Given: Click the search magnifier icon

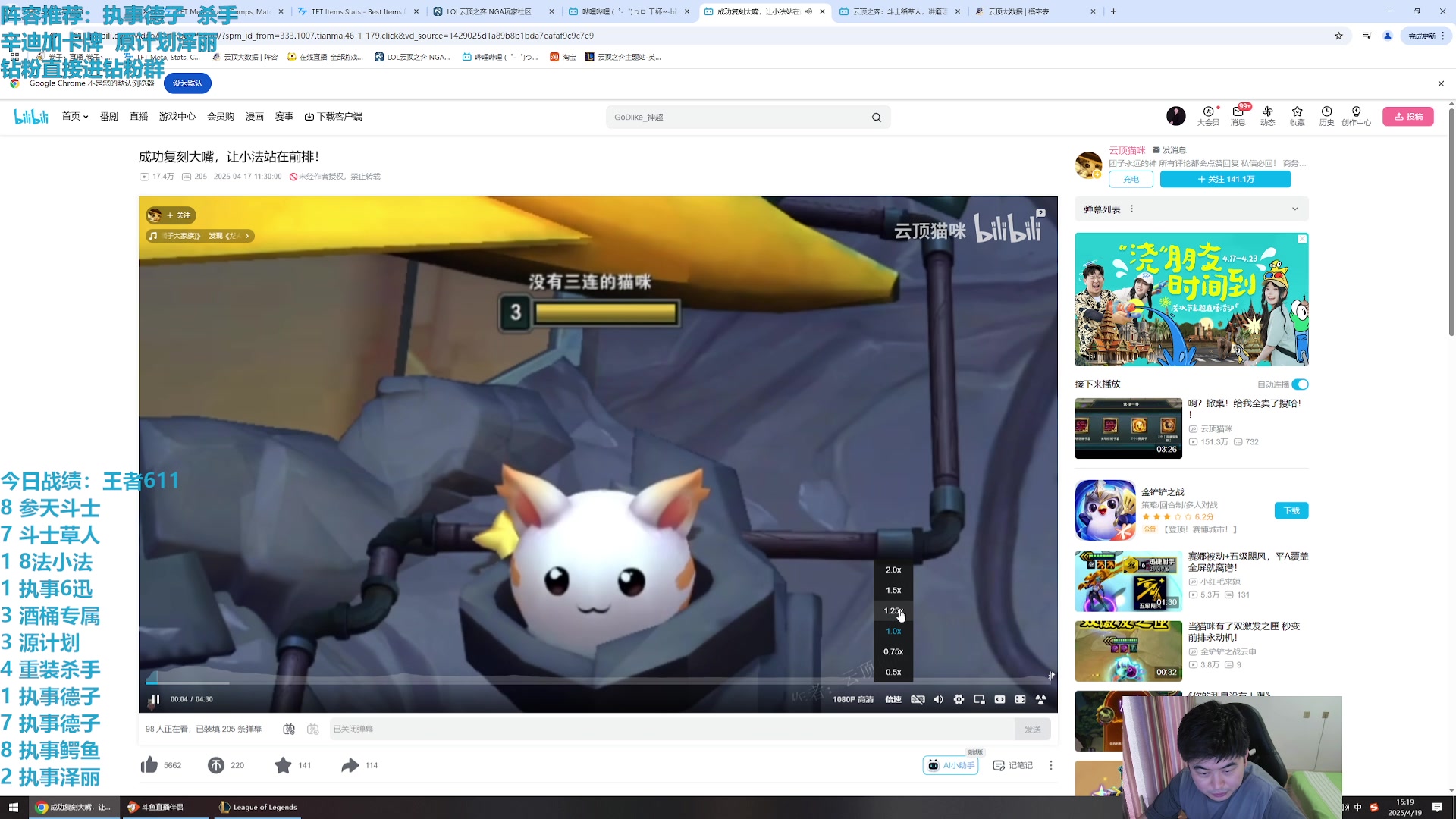Looking at the screenshot, I should coord(877,117).
